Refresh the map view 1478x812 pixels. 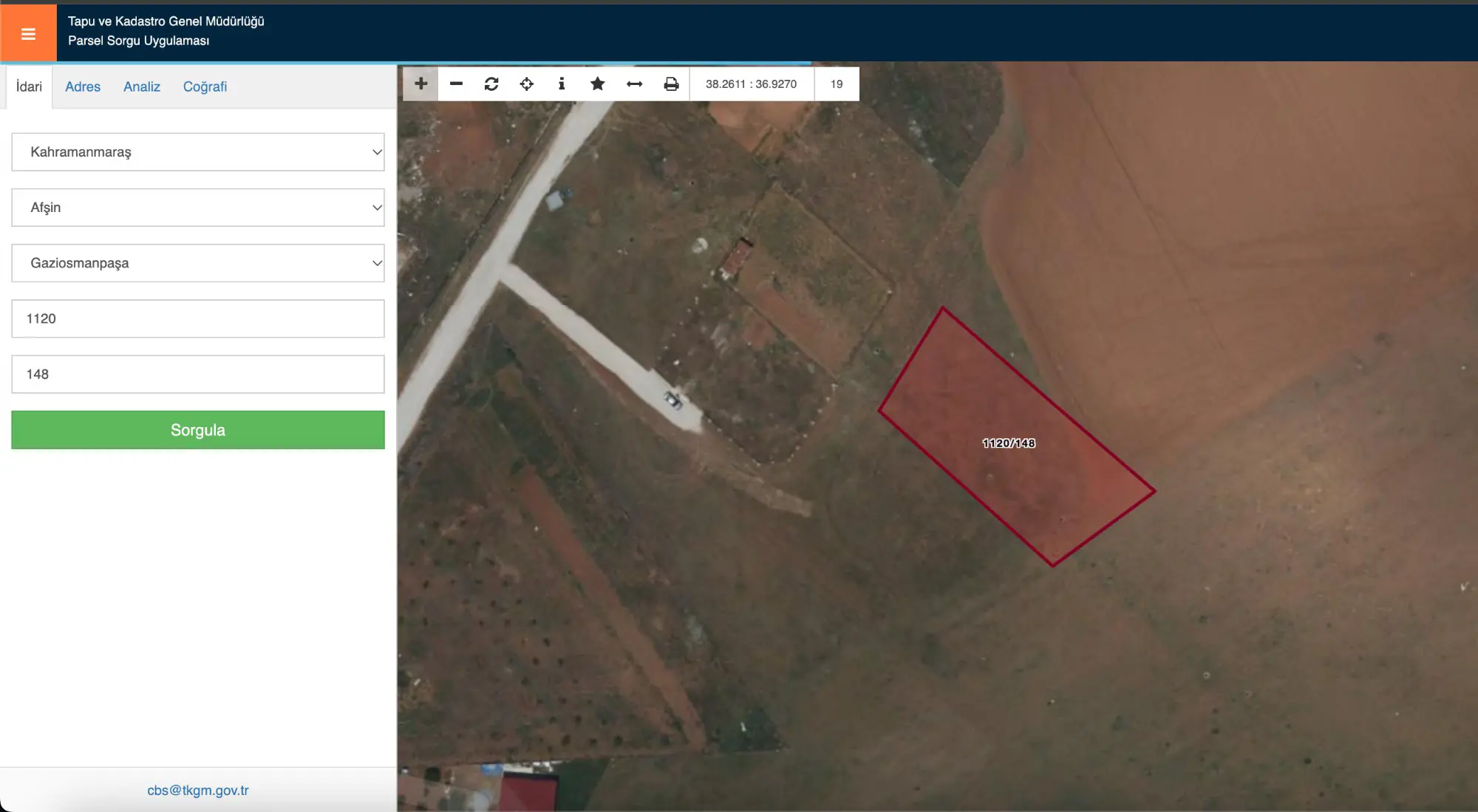coord(491,83)
